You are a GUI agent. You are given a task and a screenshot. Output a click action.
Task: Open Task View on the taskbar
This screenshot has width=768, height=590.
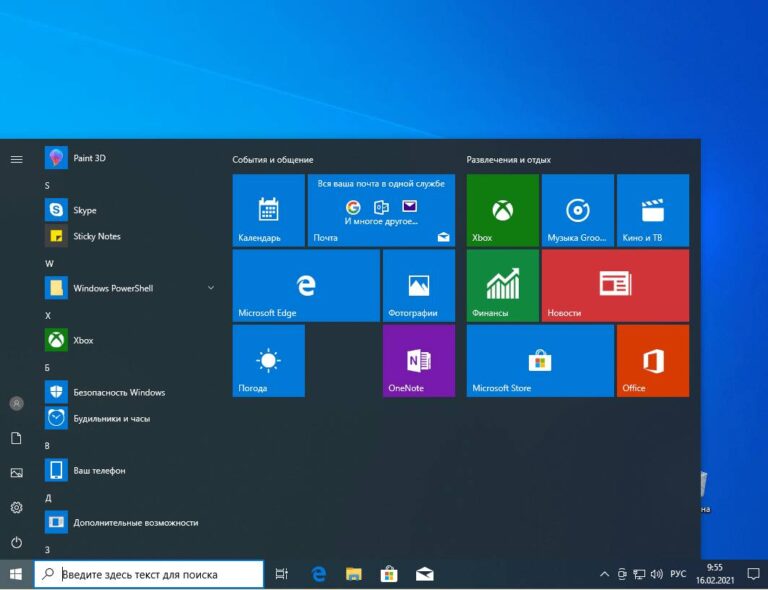point(282,574)
